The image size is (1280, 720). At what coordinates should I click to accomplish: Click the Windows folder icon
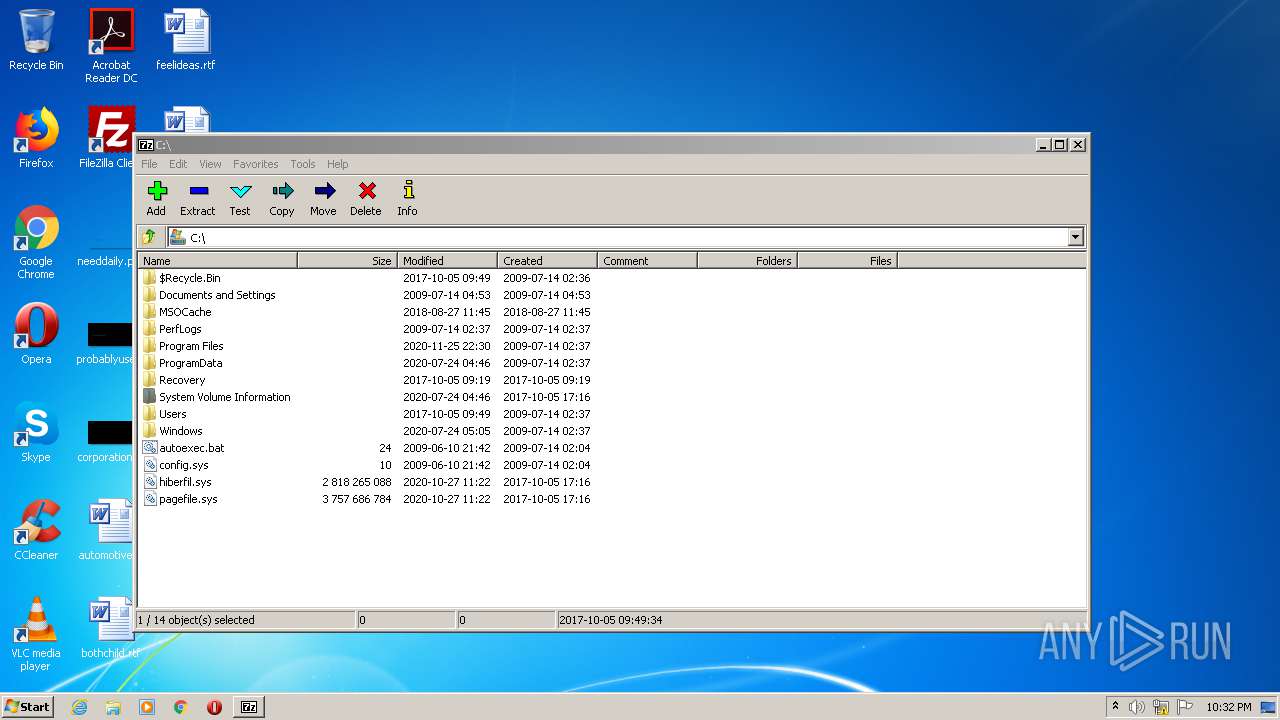(150, 431)
